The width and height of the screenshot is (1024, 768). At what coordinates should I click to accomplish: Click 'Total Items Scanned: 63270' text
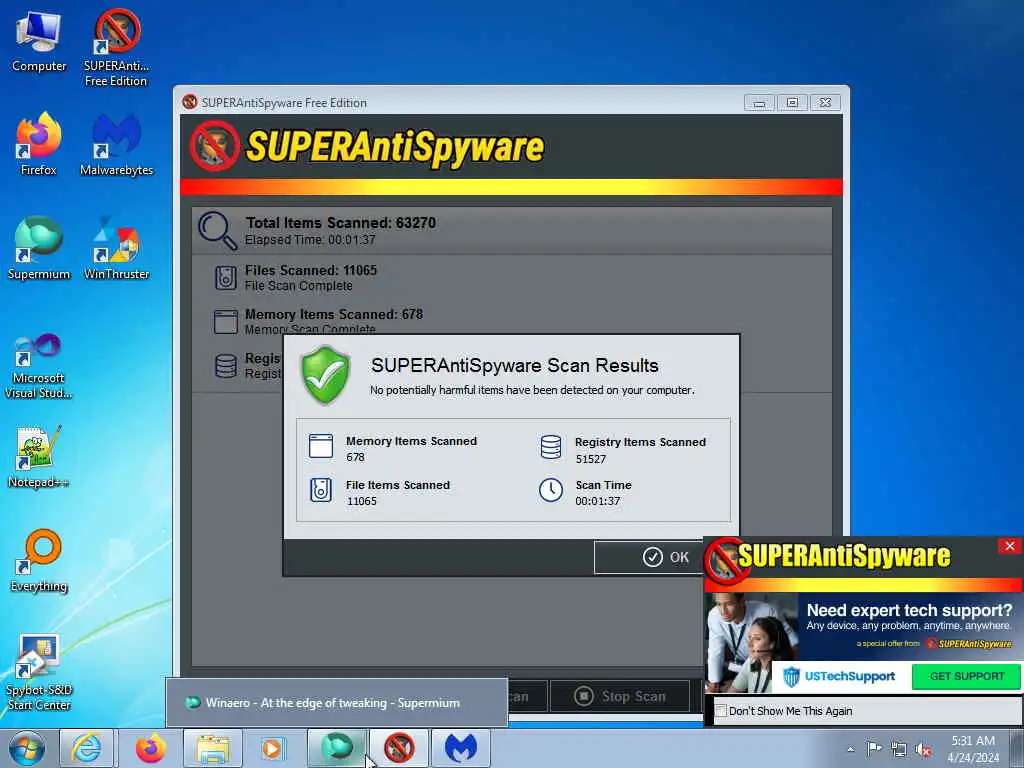[340, 223]
